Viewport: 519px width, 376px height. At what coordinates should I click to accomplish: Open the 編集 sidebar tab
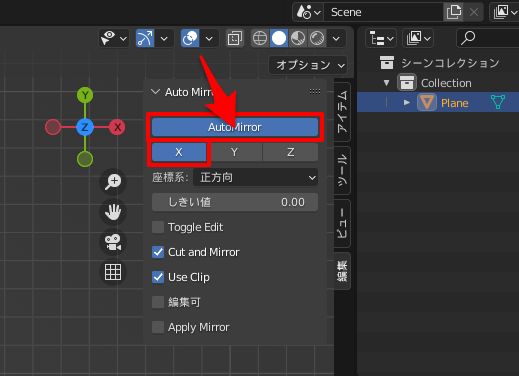[342, 271]
